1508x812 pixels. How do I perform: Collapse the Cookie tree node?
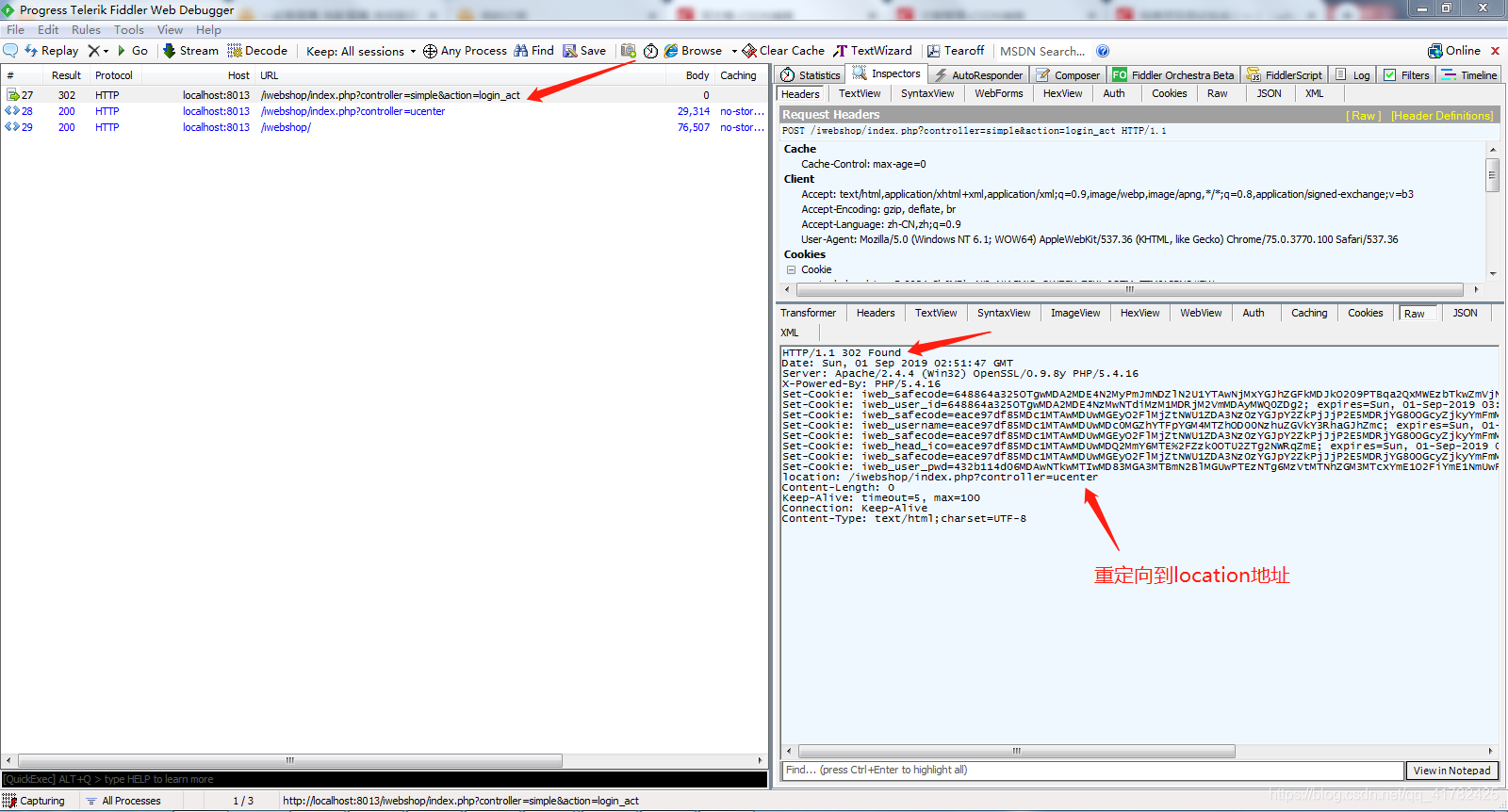(791, 269)
